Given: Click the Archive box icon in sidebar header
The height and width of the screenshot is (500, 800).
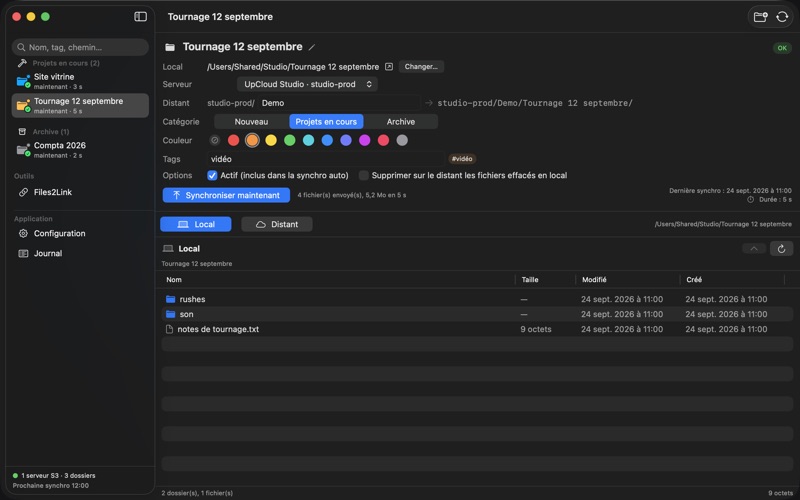Looking at the screenshot, I should point(22,132).
